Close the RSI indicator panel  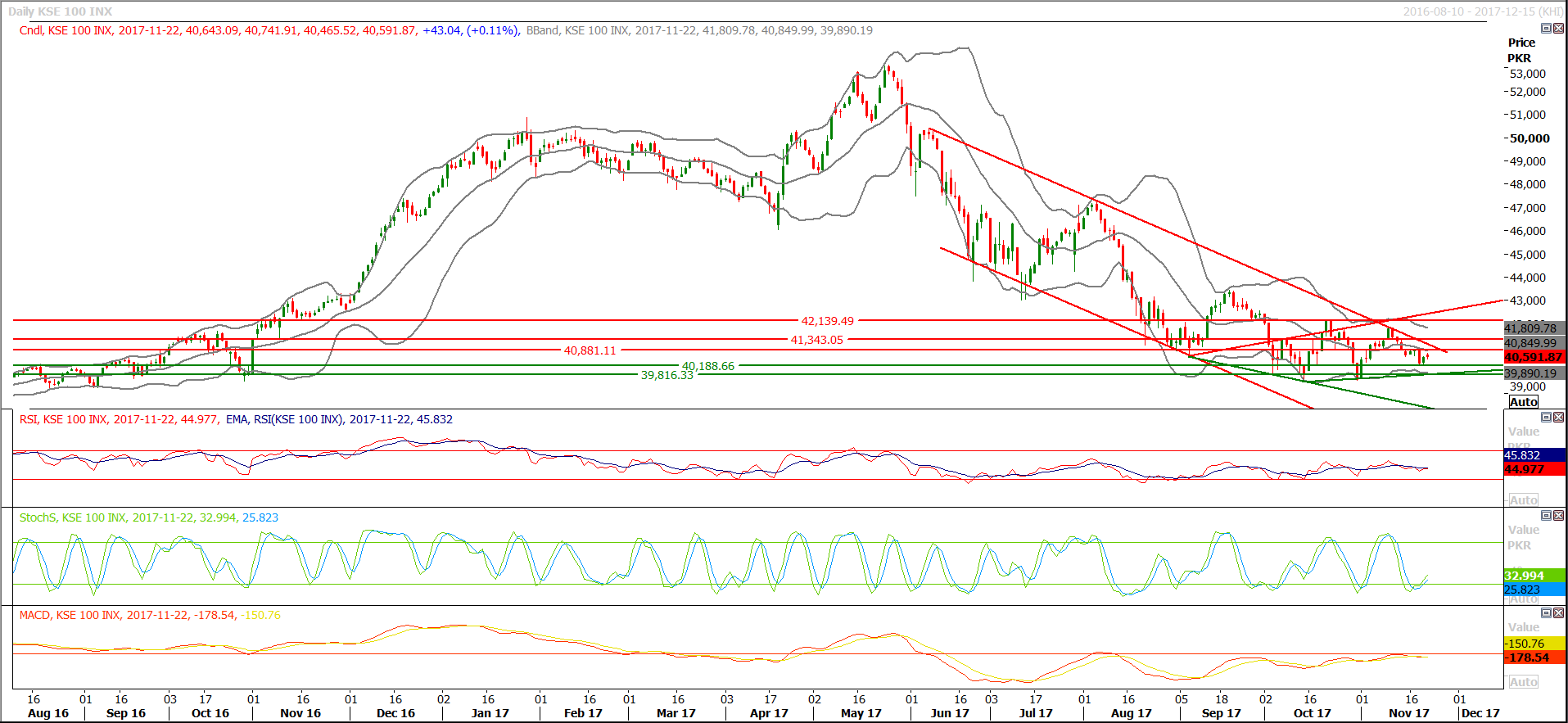click(x=1558, y=418)
